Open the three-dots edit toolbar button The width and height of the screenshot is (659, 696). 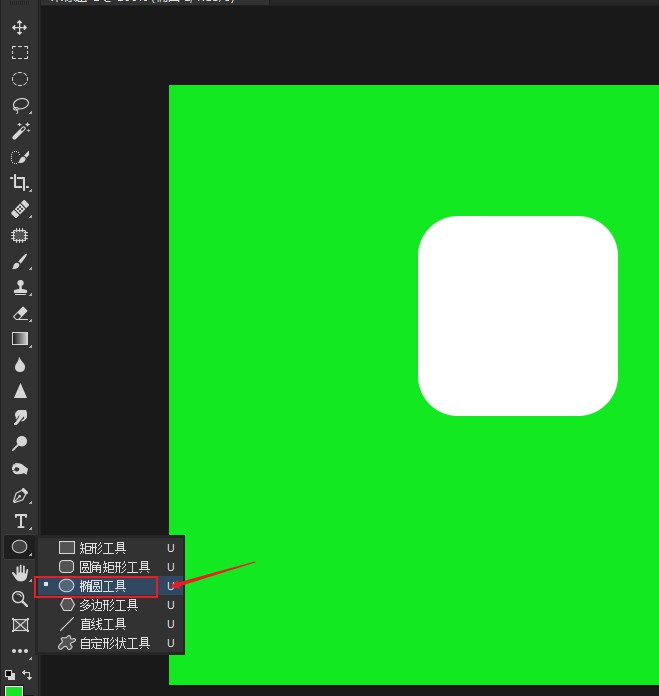click(19, 651)
